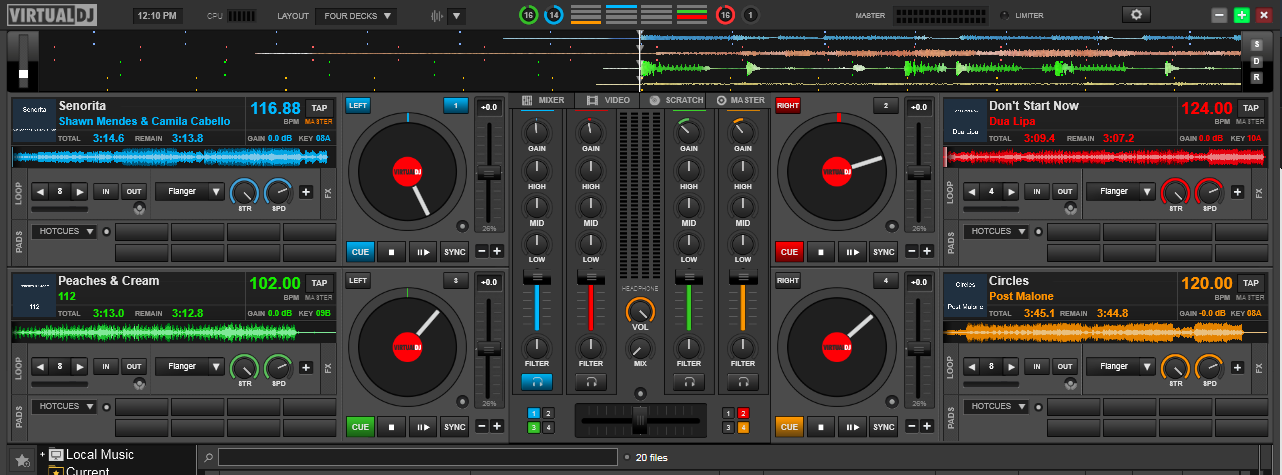Click the red channel volume fader
This screenshot has width=1282, height=475.
(590, 276)
